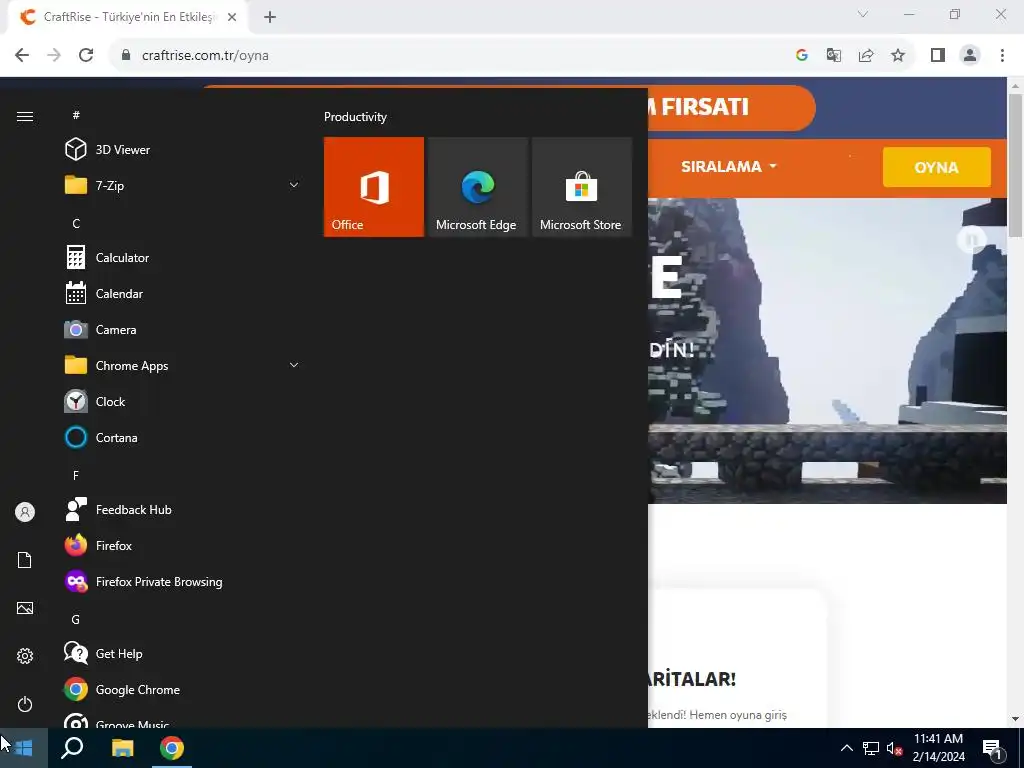
Task: Show hidden system tray icons
Action: click(846, 748)
